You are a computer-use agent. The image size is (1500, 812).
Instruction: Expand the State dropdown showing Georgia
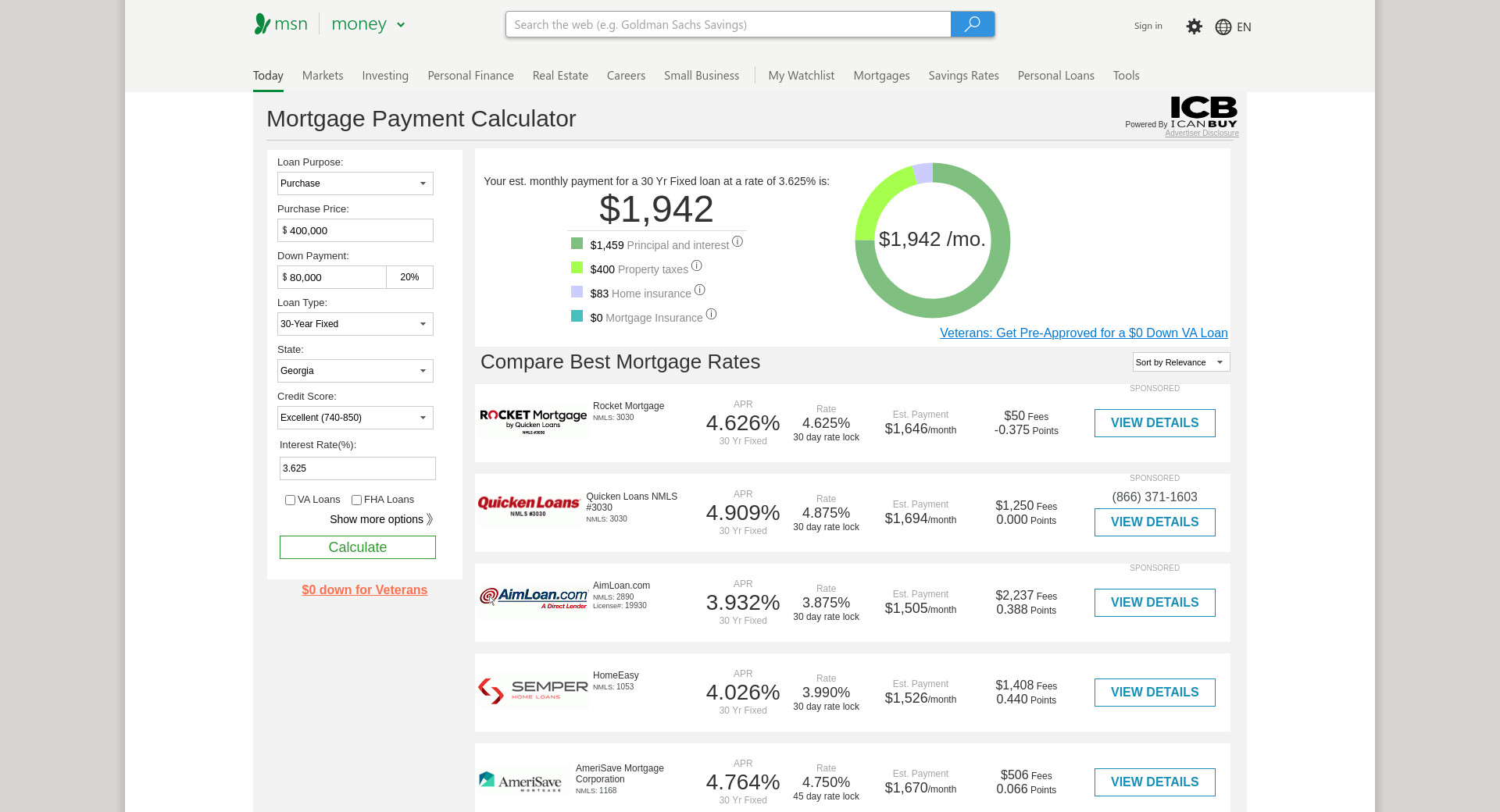[355, 371]
